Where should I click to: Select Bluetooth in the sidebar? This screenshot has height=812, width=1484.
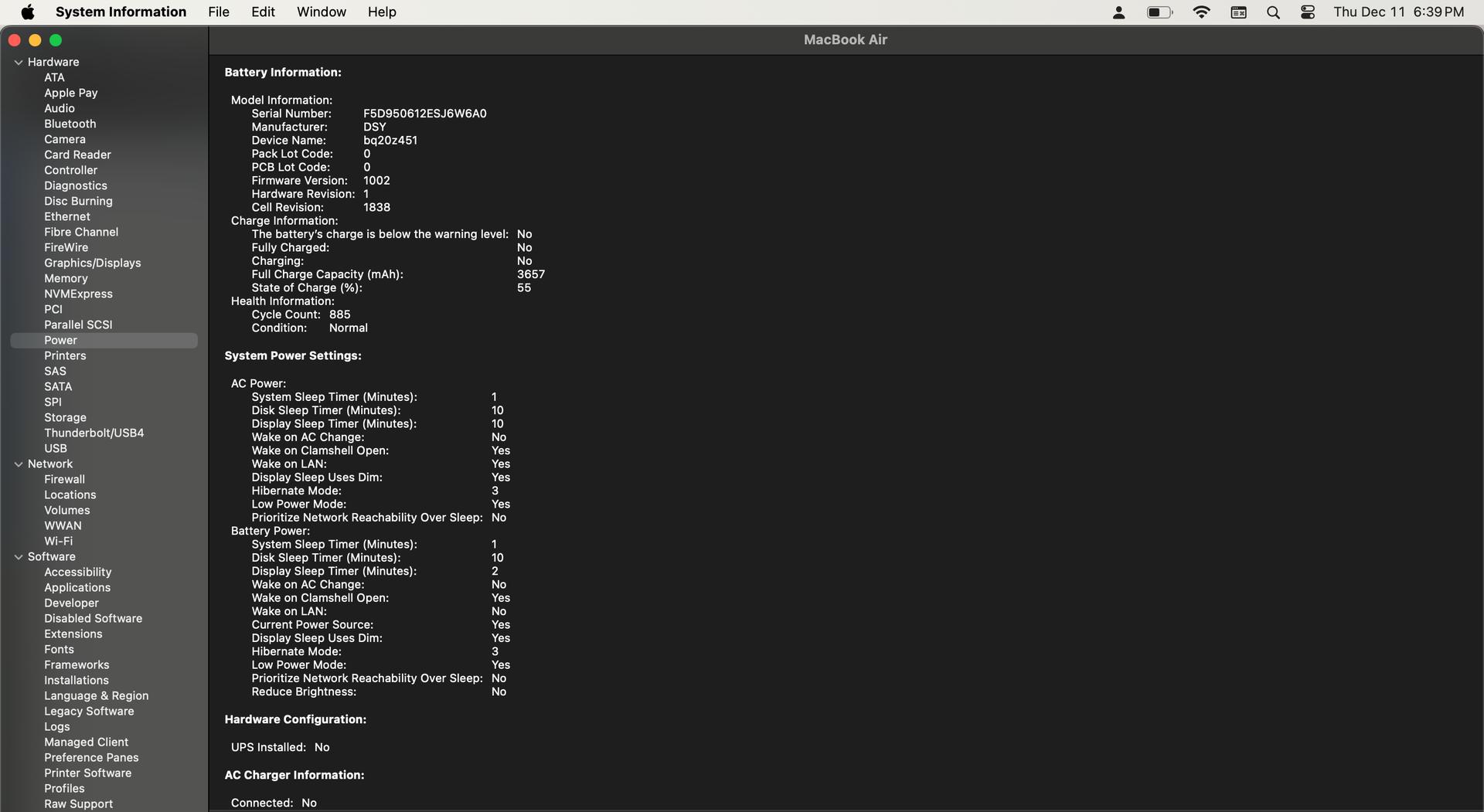click(70, 124)
